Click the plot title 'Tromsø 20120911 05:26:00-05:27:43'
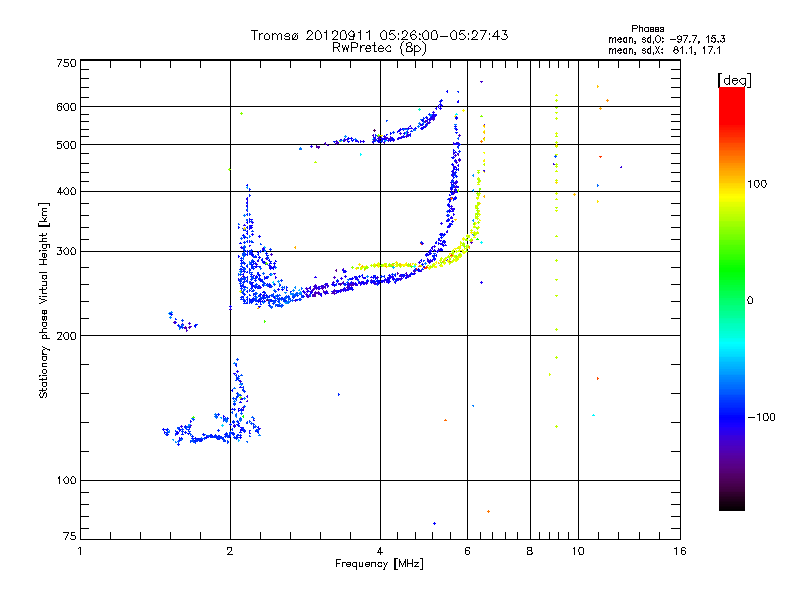The image size is (800, 600). (x=379, y=35)
